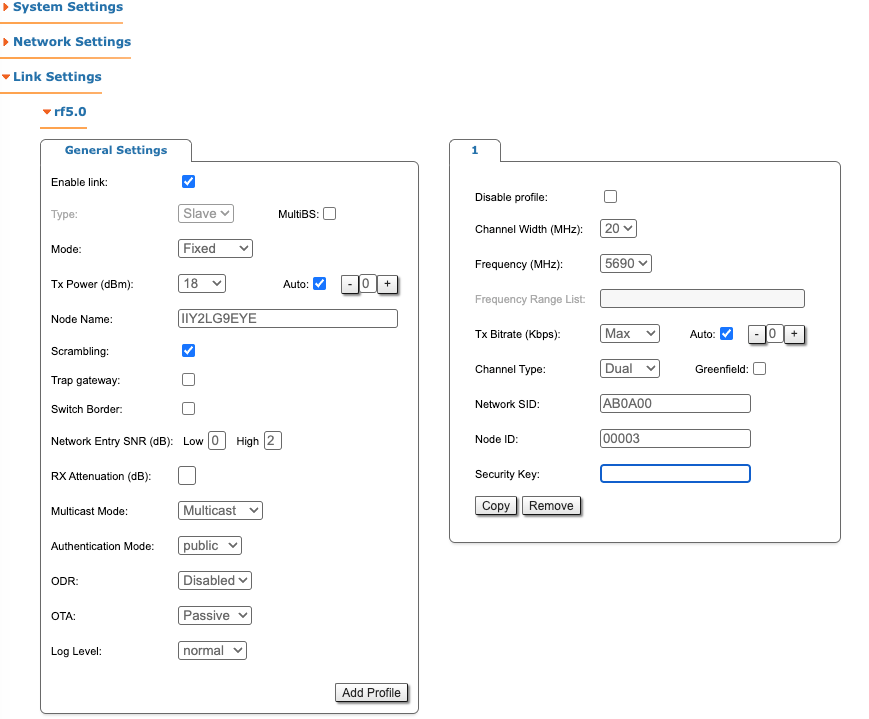Image resolution: width=869 pixels, height=719 pixels.
Task: Click the Network Entry SNR Low field
Action: click(x=217, y=441)
